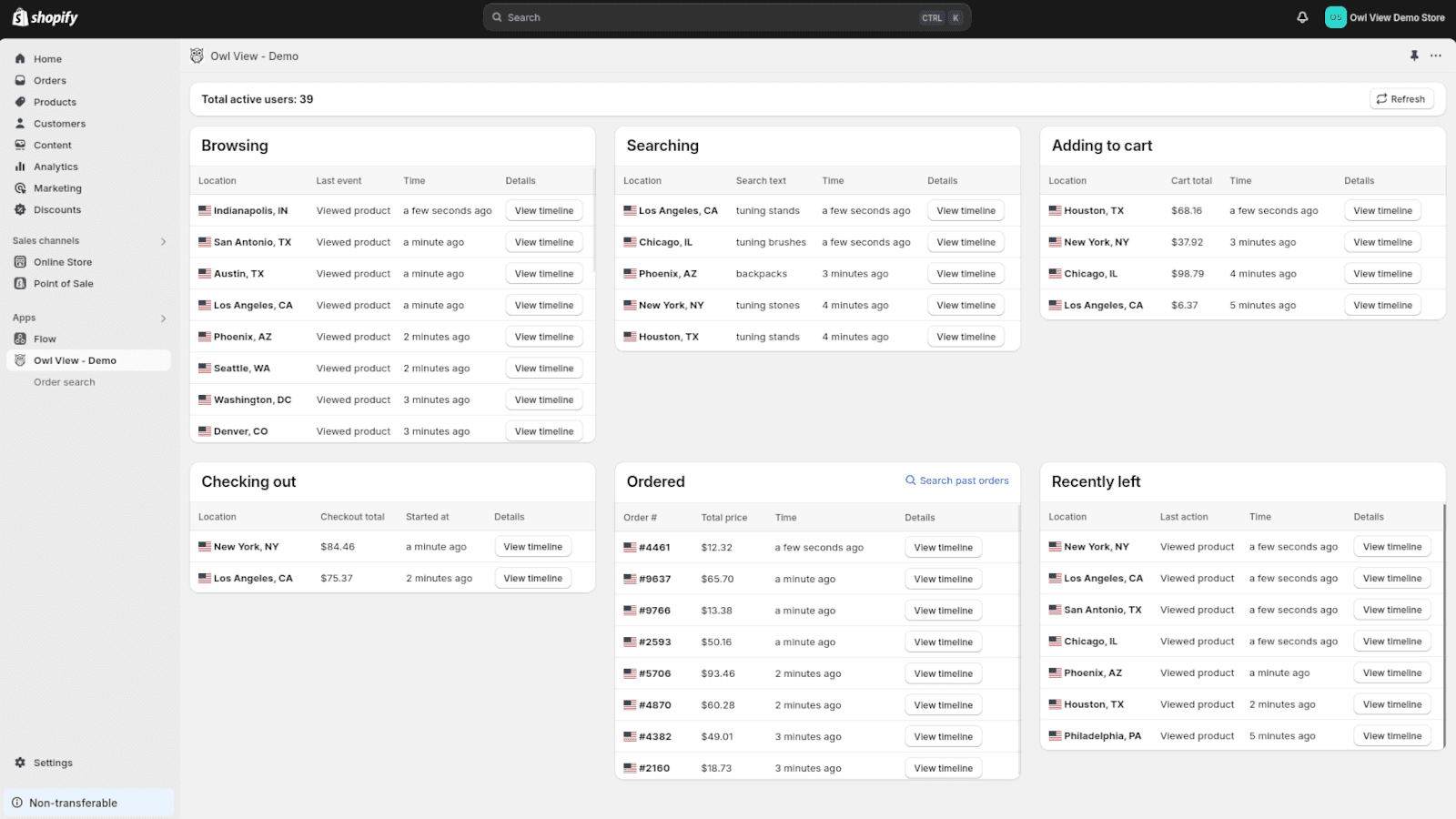Open Products via the package icon

(x=20, y=102)
